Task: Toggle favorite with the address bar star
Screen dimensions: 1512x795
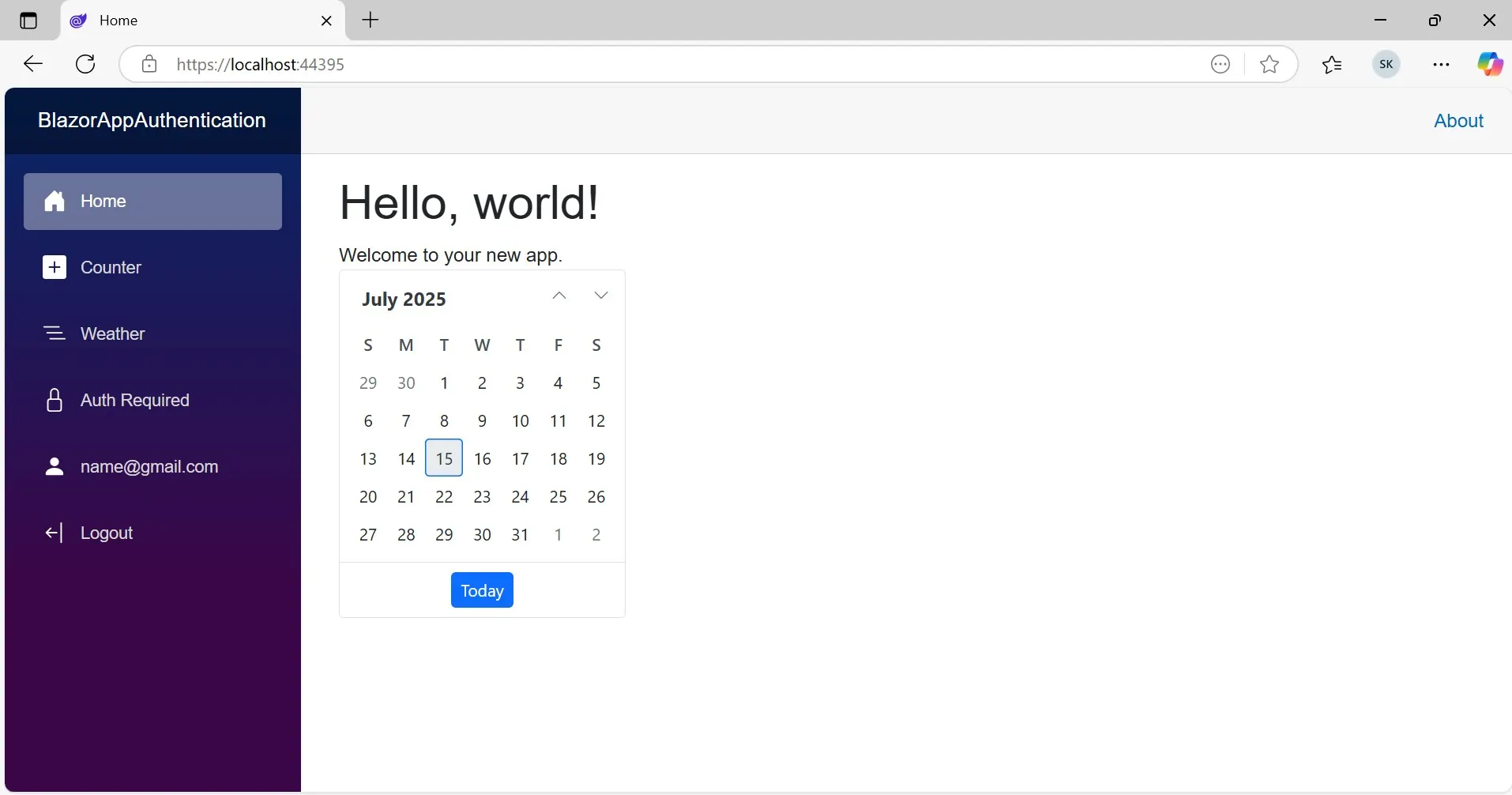Action: click(1269, 64)
